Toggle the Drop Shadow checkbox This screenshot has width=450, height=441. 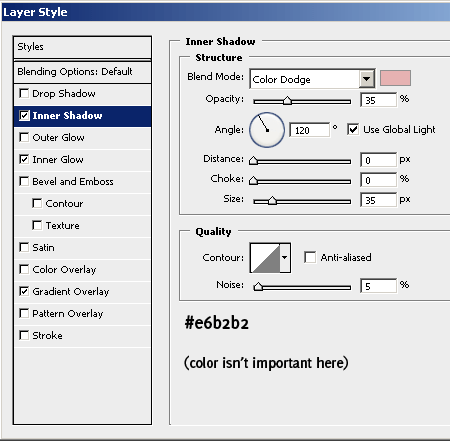(24, 93)
